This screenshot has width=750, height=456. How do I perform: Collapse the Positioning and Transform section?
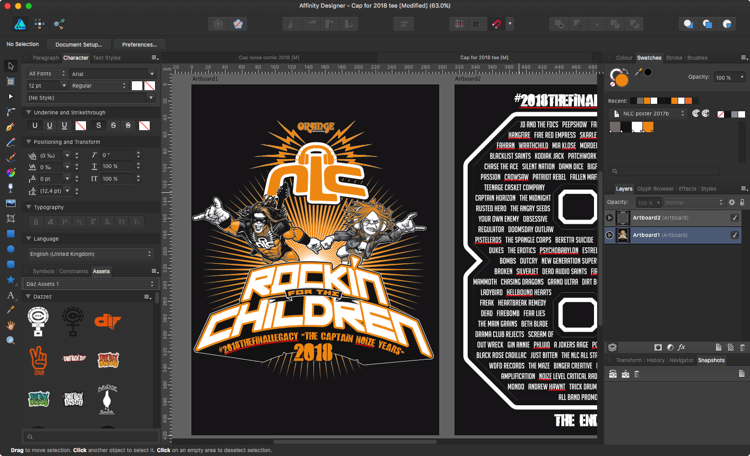click(29, 142)
